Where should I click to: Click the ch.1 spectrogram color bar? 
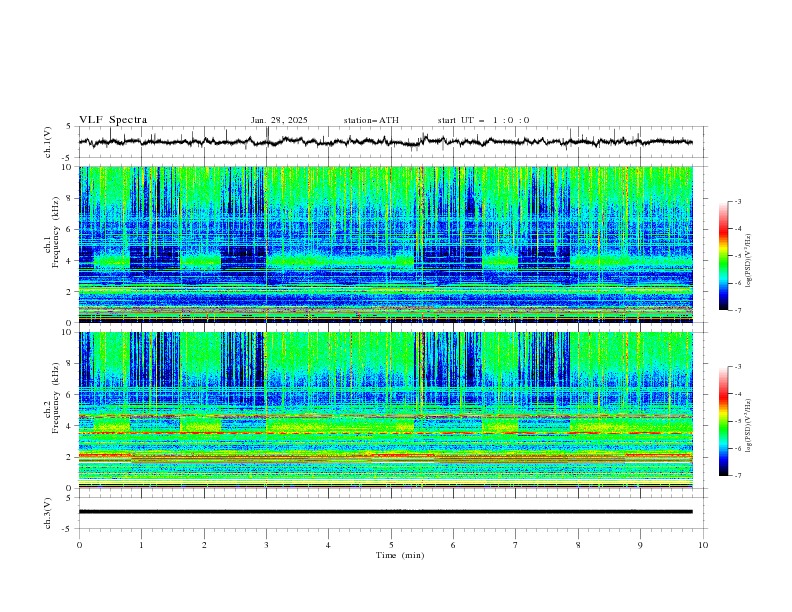723,255
